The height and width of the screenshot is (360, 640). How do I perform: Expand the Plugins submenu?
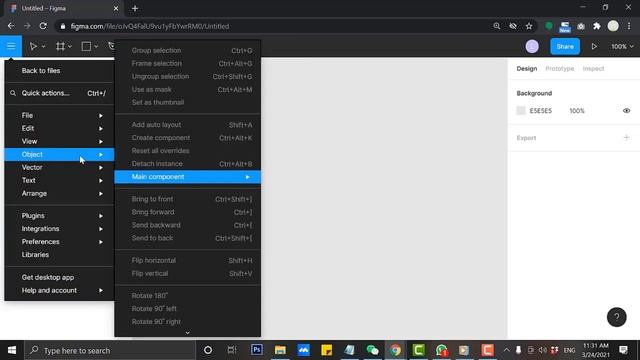coord(59,216)
